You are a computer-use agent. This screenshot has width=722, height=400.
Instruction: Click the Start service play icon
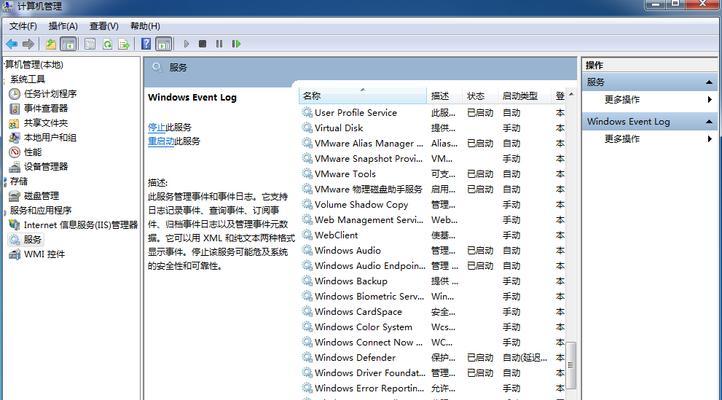pyautogui.click(x=186, y=44)
